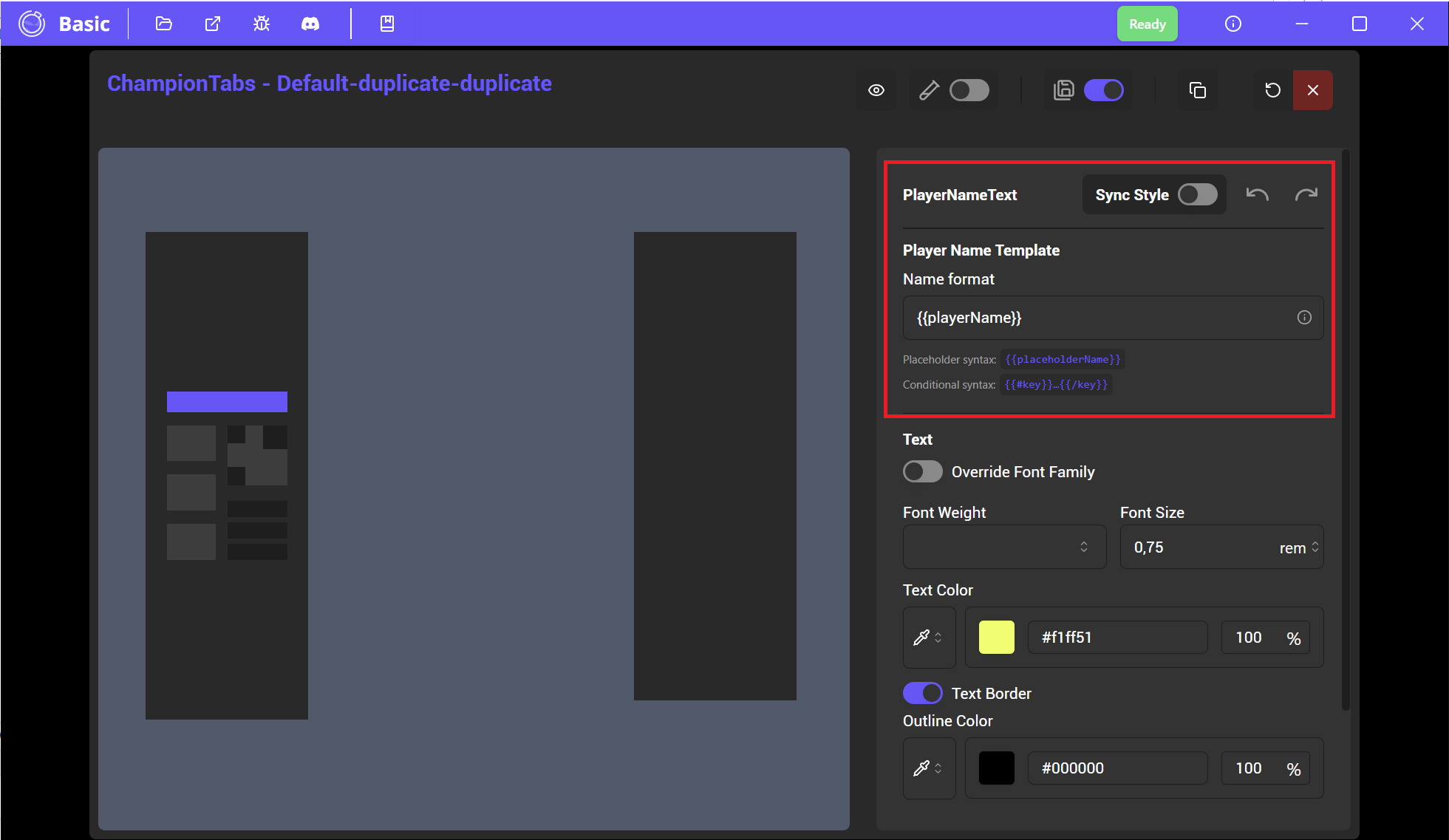Screen dimensions: 1449x840
Task: Click the undo arrow beside Sync Style
Action: click(1257, 194)
